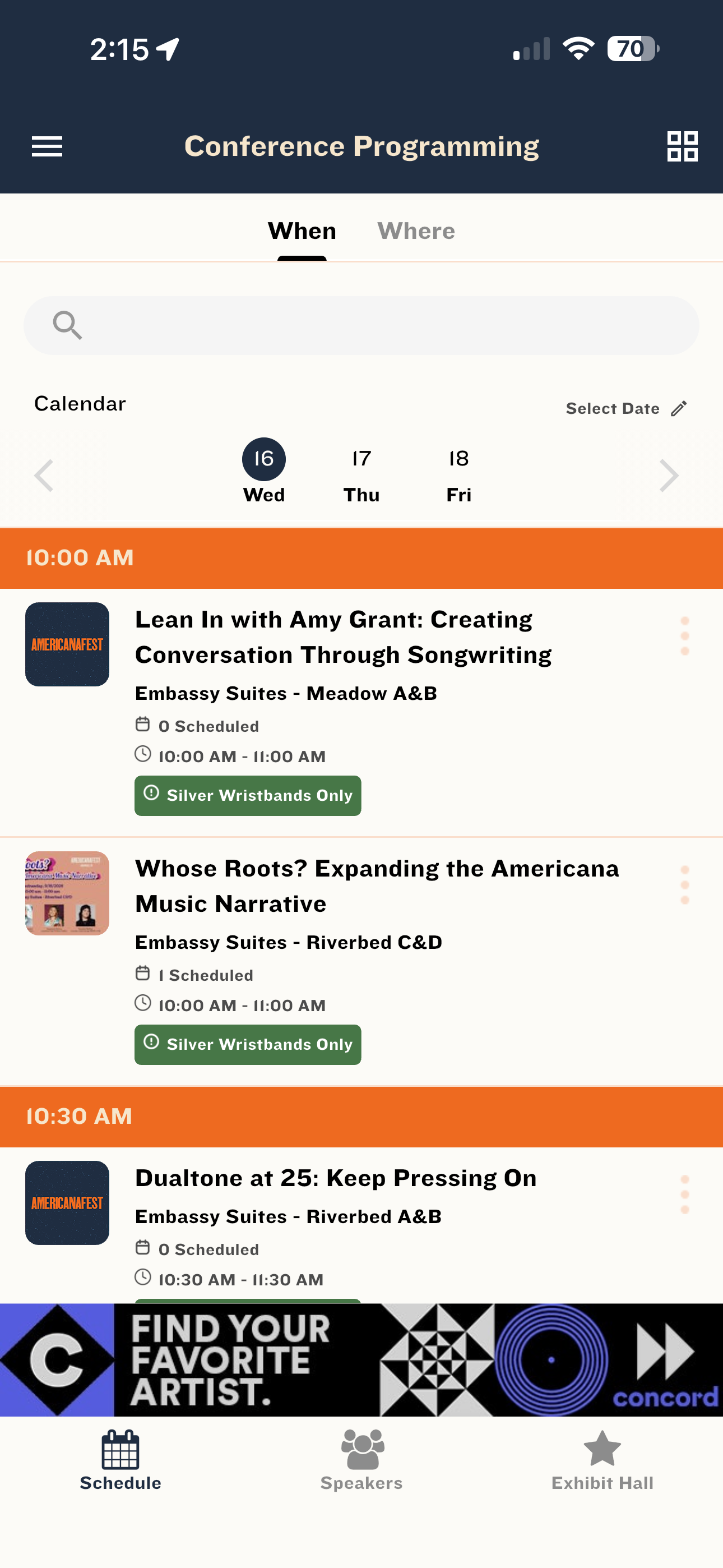Viewport: 723px width, 1568px height.
Task: Open the Concord Find Your Favorite Artist banner
Action: pos(361,1360)
